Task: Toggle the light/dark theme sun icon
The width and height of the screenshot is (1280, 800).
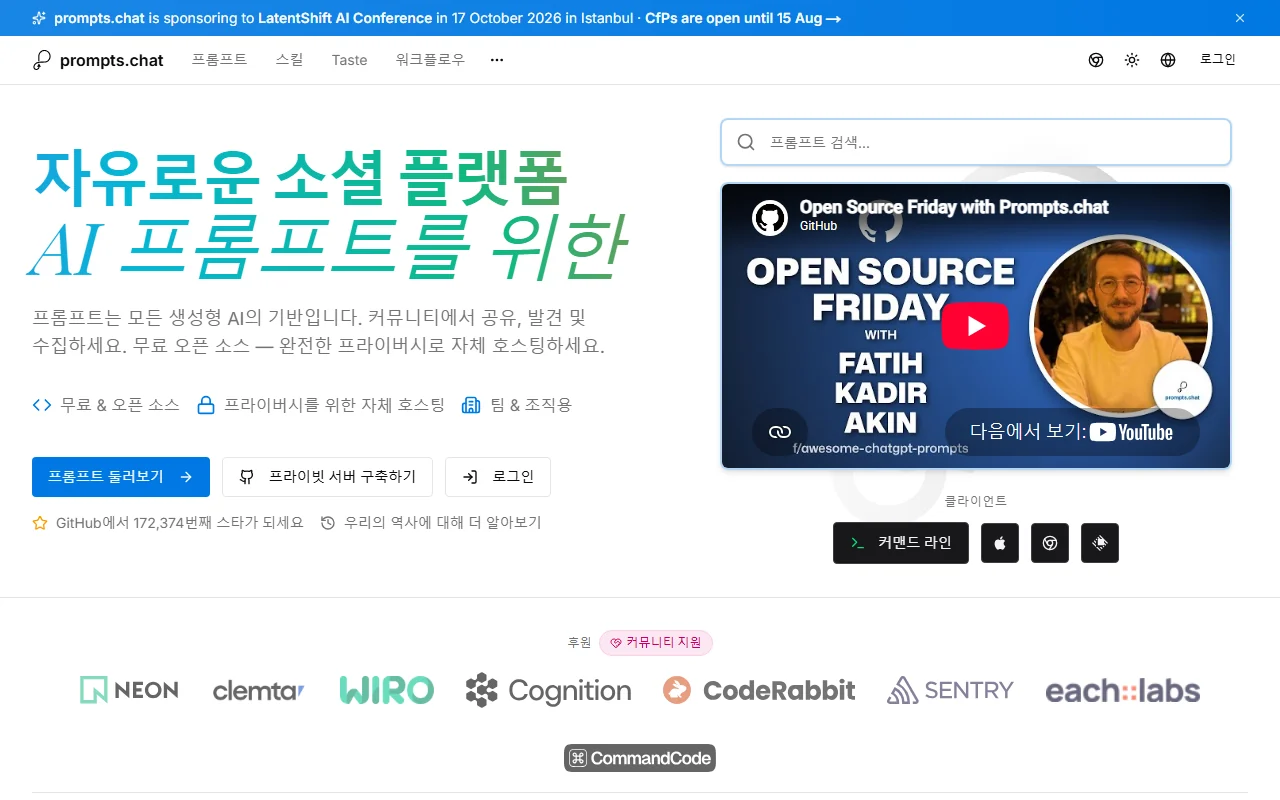Action: (x=1132, y=60)
